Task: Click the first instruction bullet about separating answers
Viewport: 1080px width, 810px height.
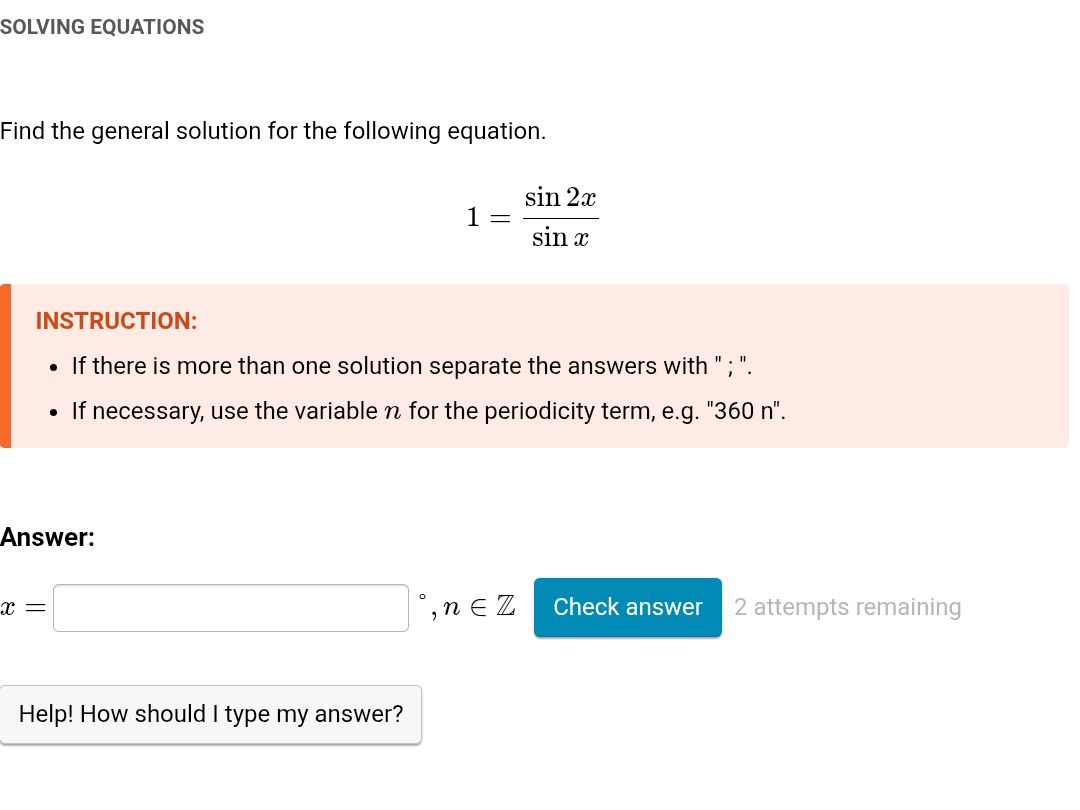Action: coord(411,366)
